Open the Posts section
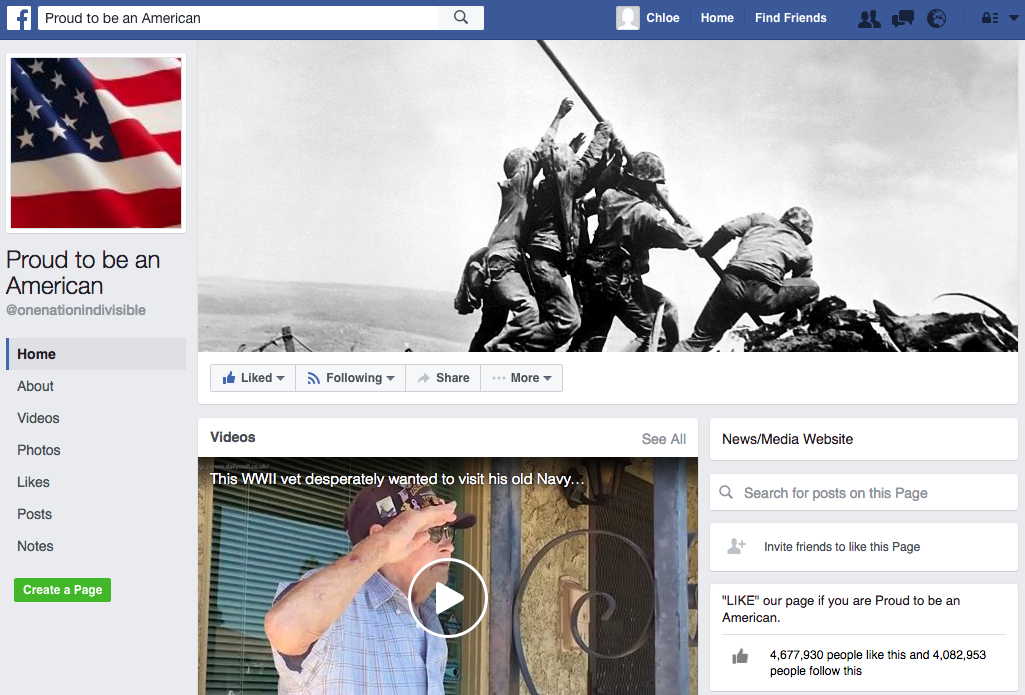 34,514
